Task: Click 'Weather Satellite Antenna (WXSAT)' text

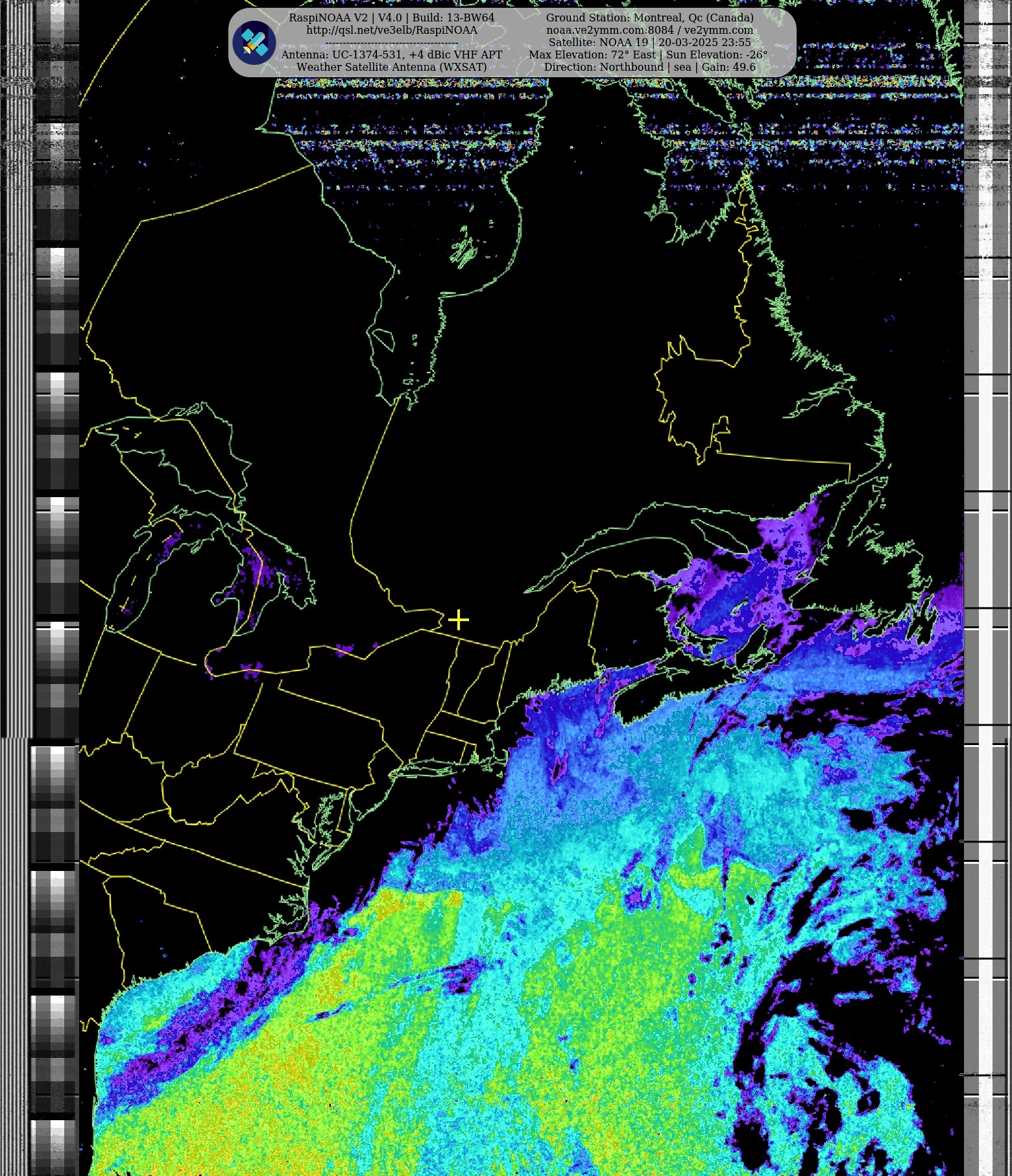Action: click(x=391, y=67)
